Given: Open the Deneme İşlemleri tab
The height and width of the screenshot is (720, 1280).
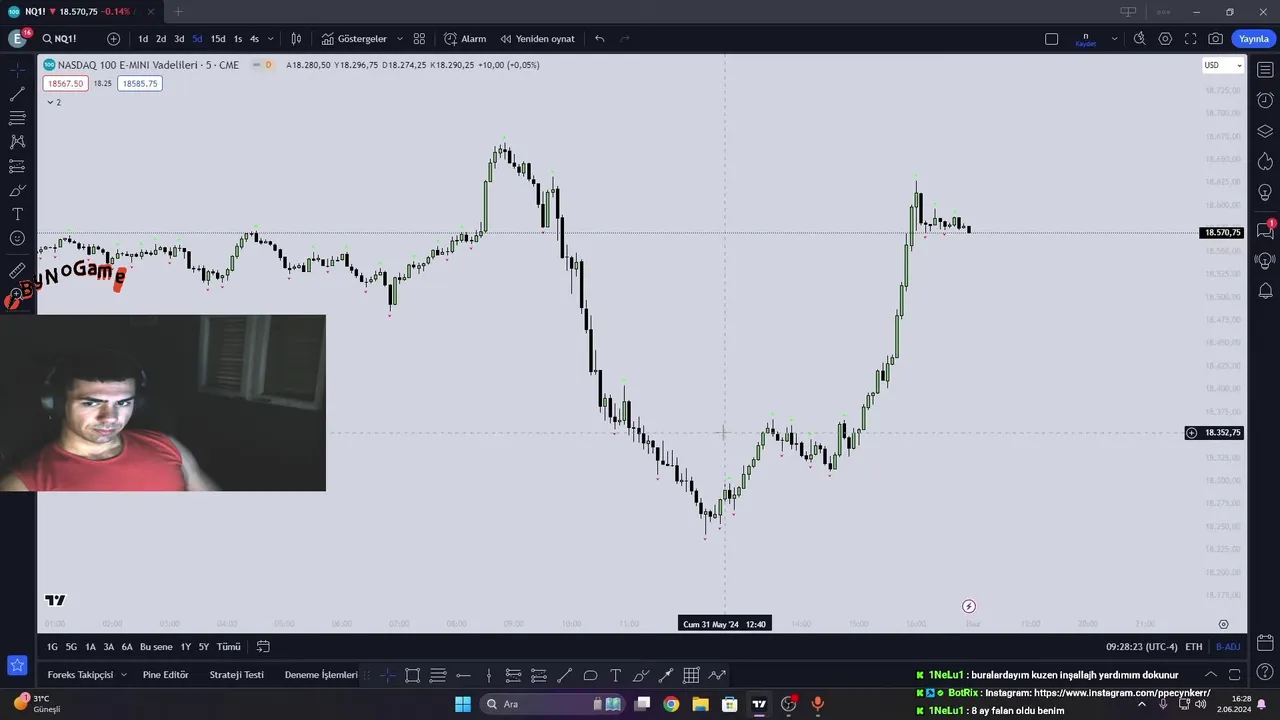Looking at the screenshot, I should pyautogui.click(x=321, y=675).
